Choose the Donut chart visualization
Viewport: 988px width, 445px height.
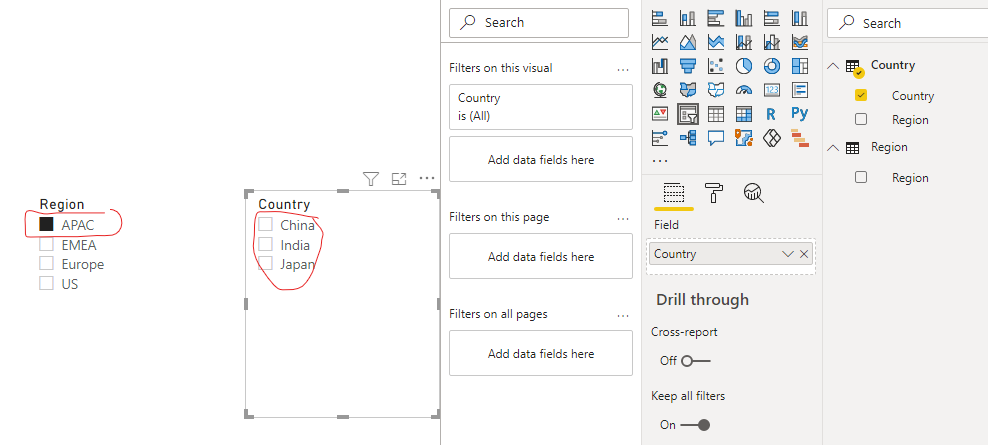(772, 66)
